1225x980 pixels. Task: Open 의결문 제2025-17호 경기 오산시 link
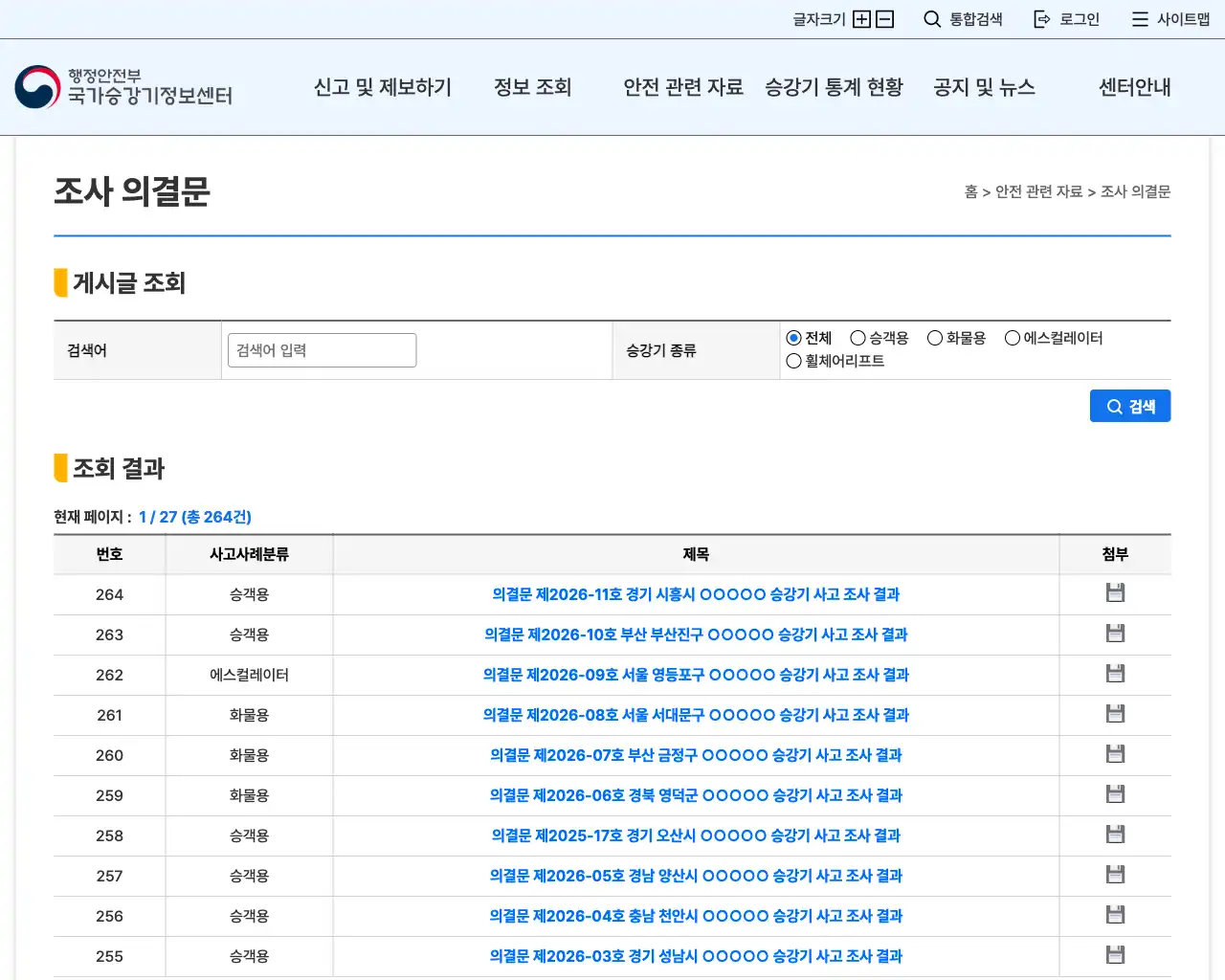click(696, 835)
